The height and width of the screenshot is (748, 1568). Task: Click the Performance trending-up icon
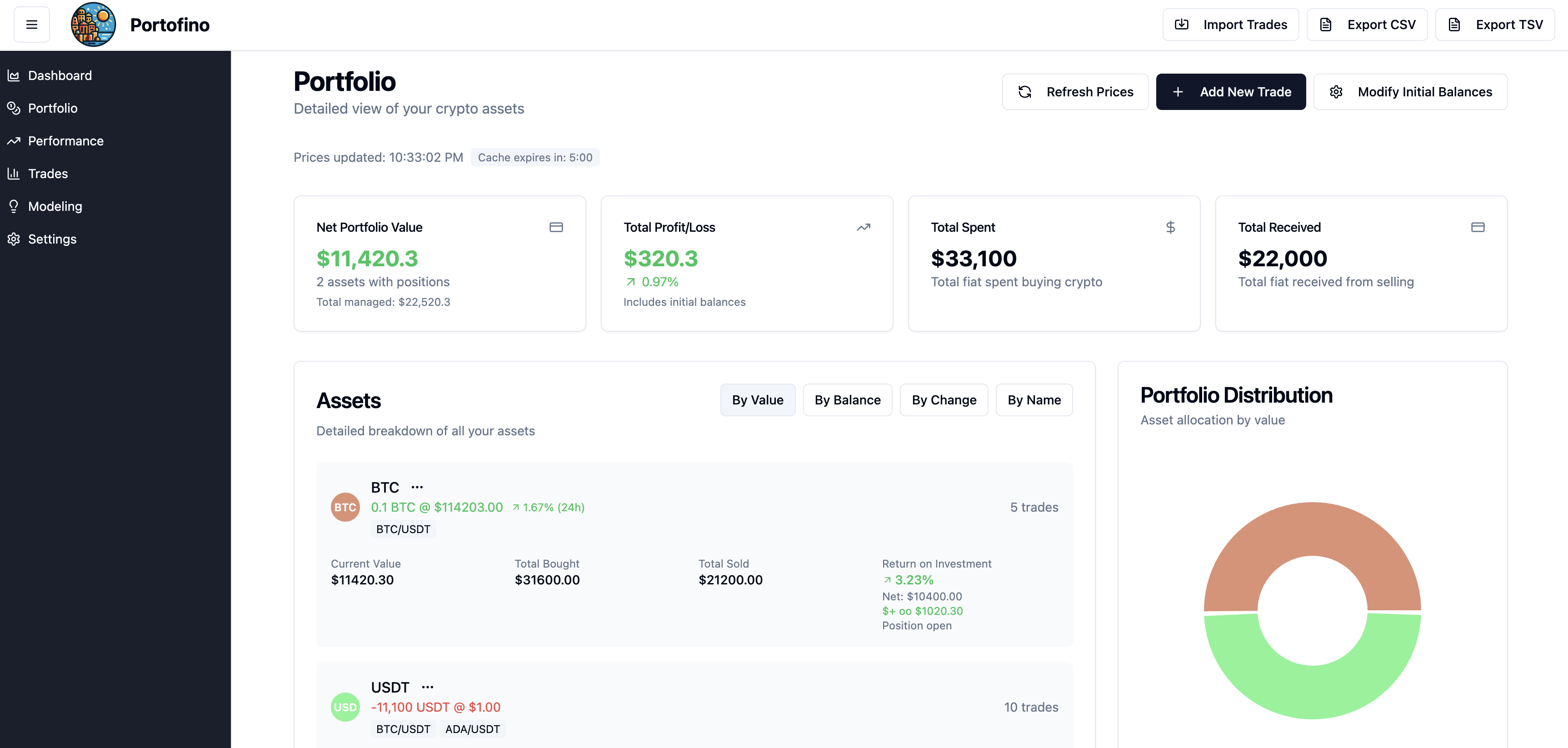[13, 141]
